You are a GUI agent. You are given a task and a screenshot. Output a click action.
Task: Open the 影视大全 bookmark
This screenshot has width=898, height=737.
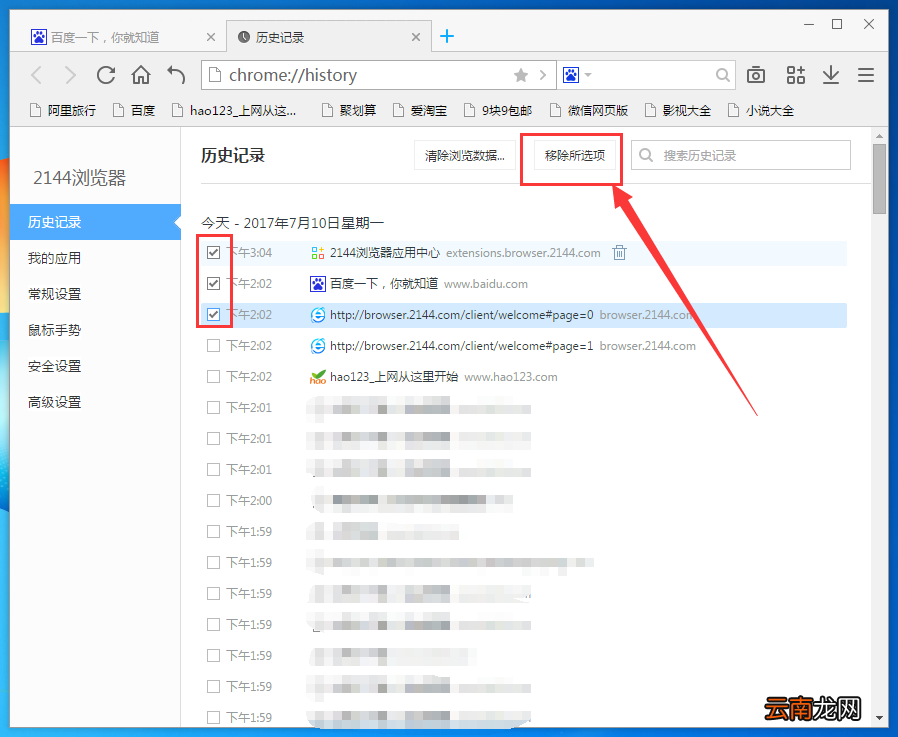(x=678, y=111)
